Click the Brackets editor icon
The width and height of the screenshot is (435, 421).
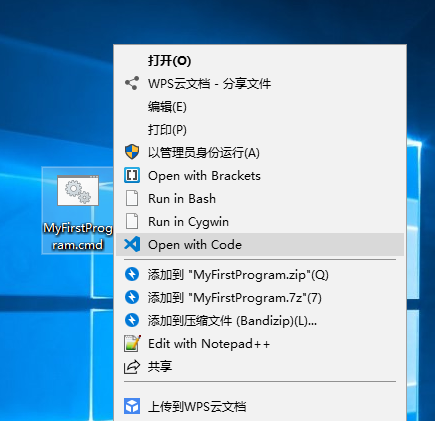132,175
